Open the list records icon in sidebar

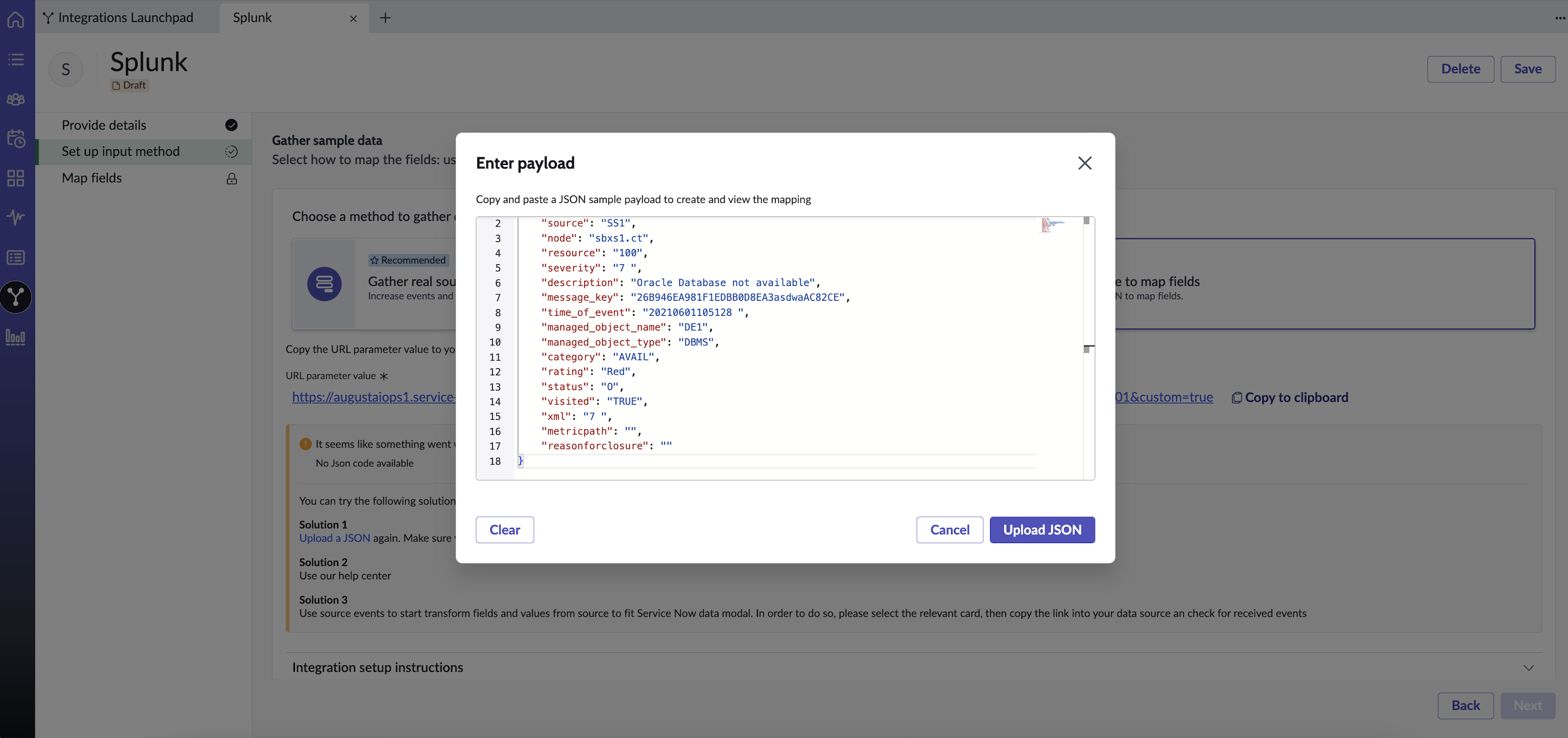tap(16, 257)
